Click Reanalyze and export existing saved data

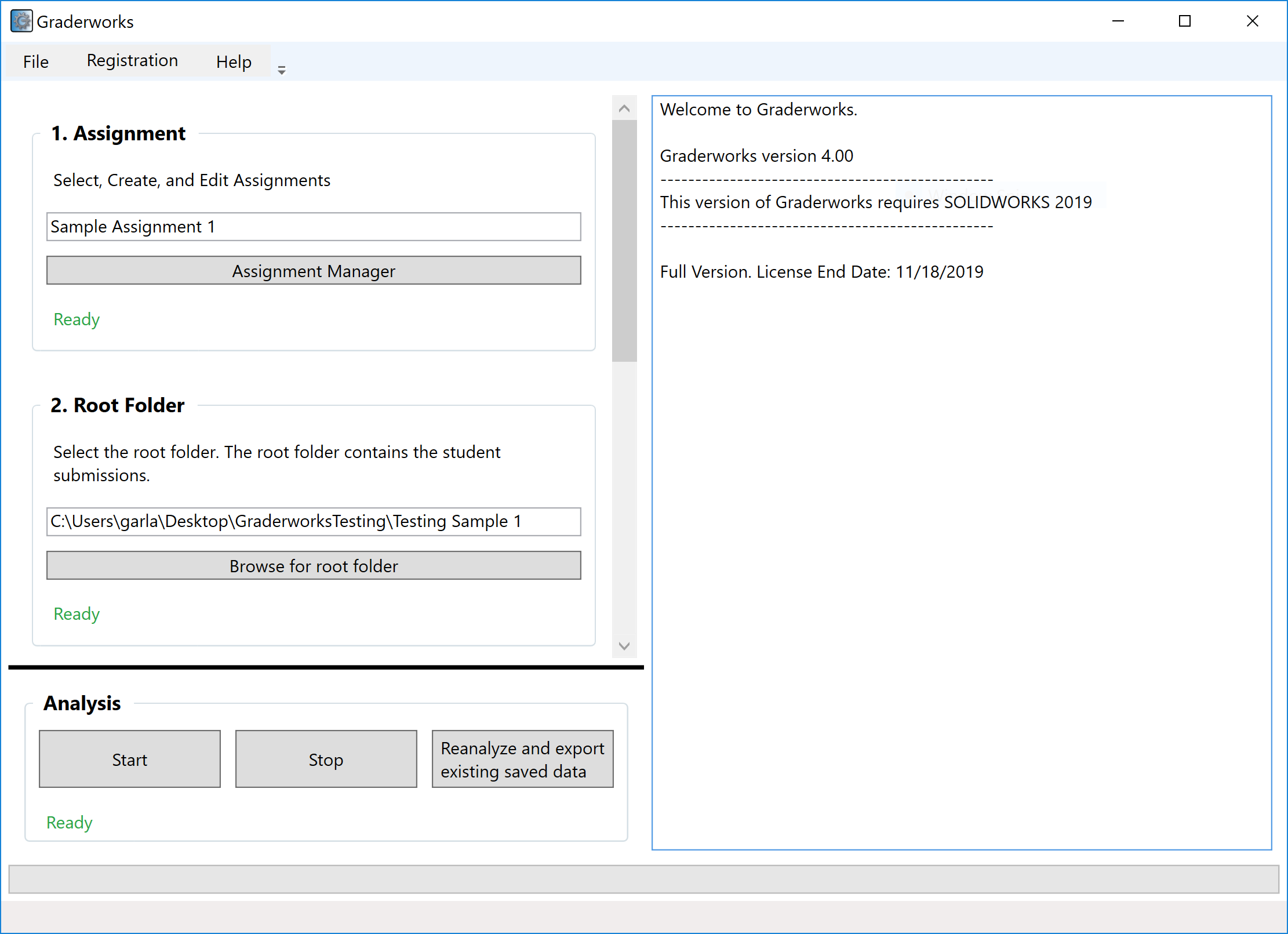[x=522, y=759]
